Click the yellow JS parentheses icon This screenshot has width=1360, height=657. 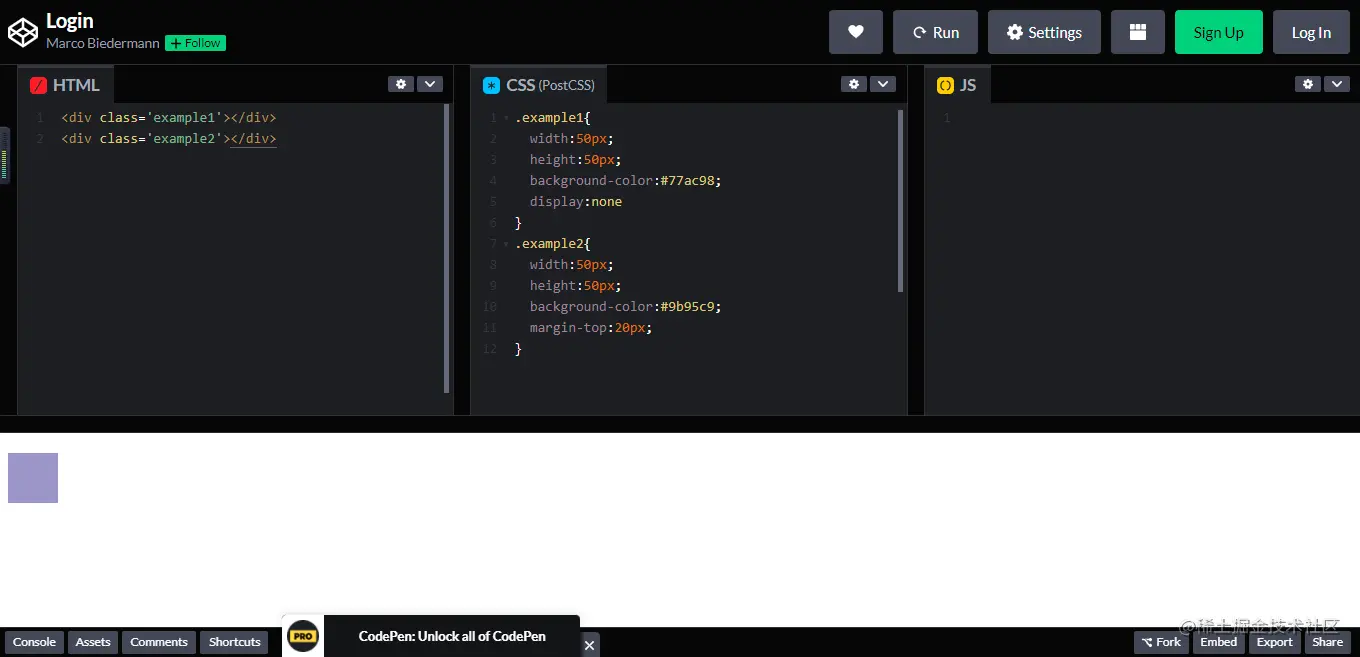click(x=945, y=85)
